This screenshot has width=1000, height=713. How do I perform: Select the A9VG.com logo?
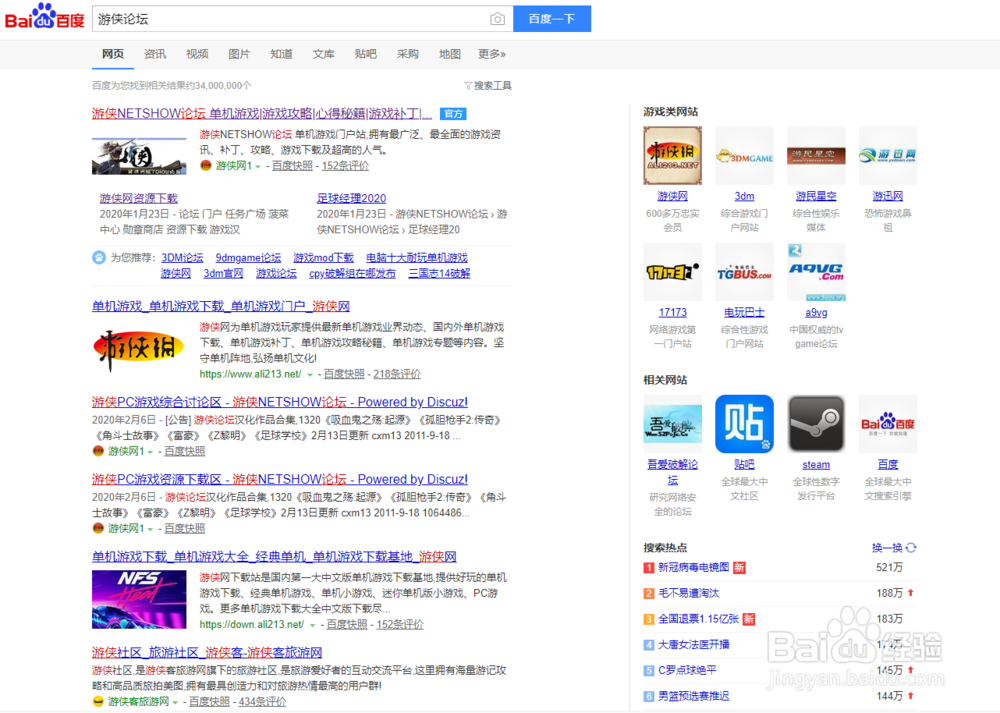(x=816, y=271)
